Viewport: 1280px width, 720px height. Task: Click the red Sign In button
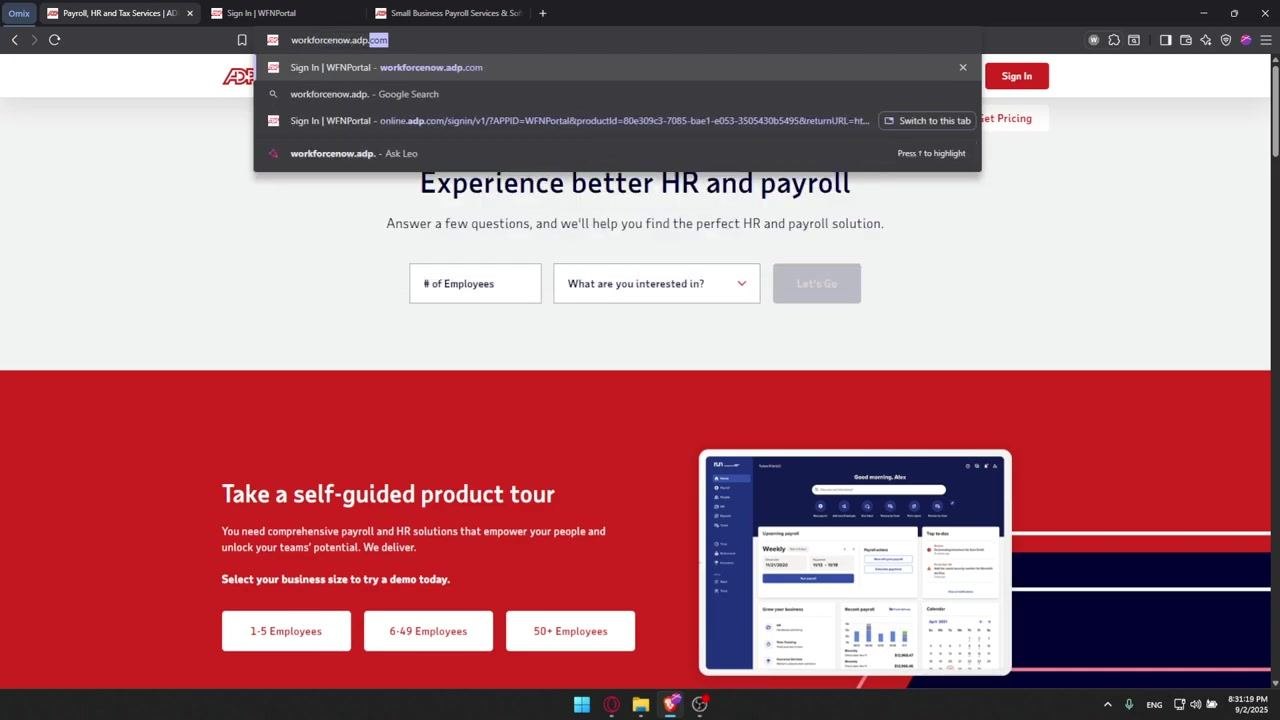[1017, 76]
